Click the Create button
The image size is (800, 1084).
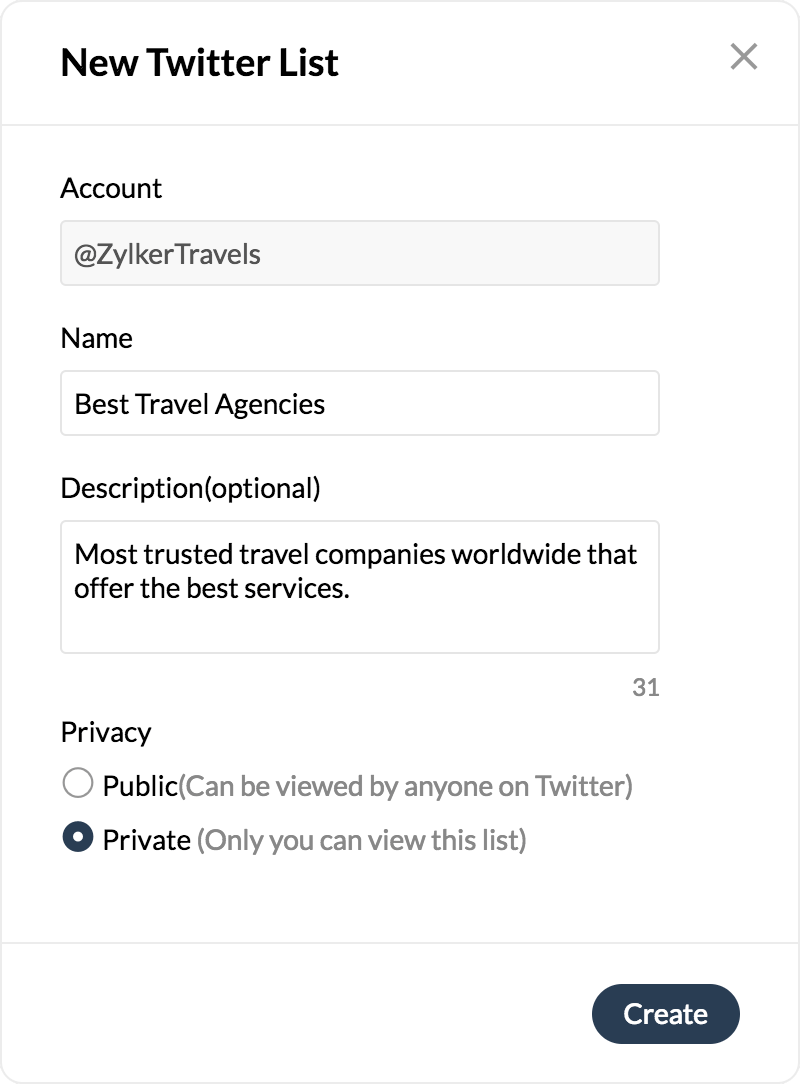click(x=665, y=1014)
